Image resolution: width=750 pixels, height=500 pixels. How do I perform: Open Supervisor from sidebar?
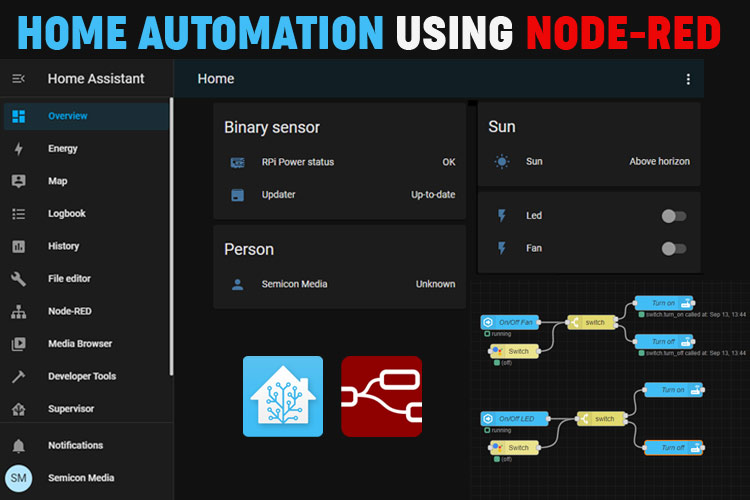86,409
